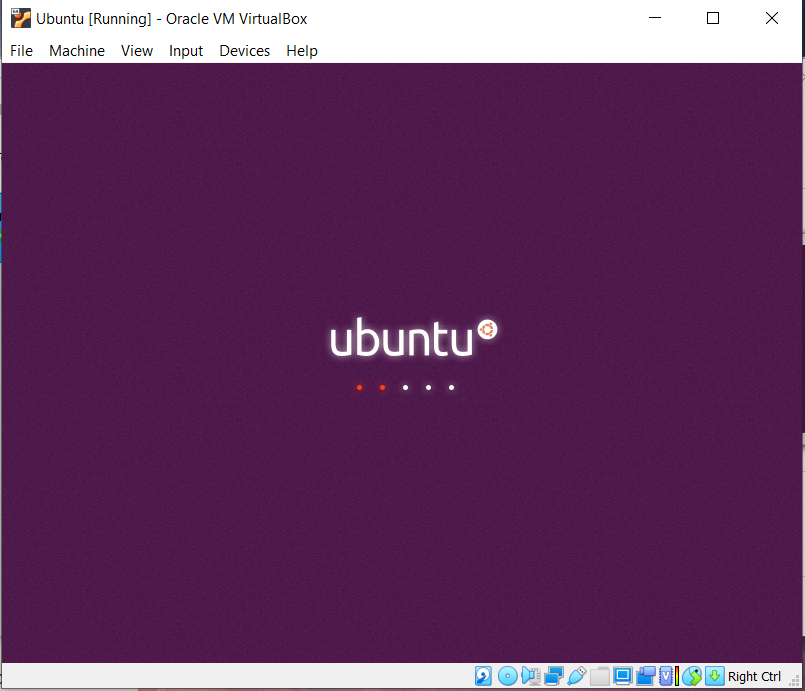805x691 pixels.
Task: Open the View menu
Action: coord(137,51)
